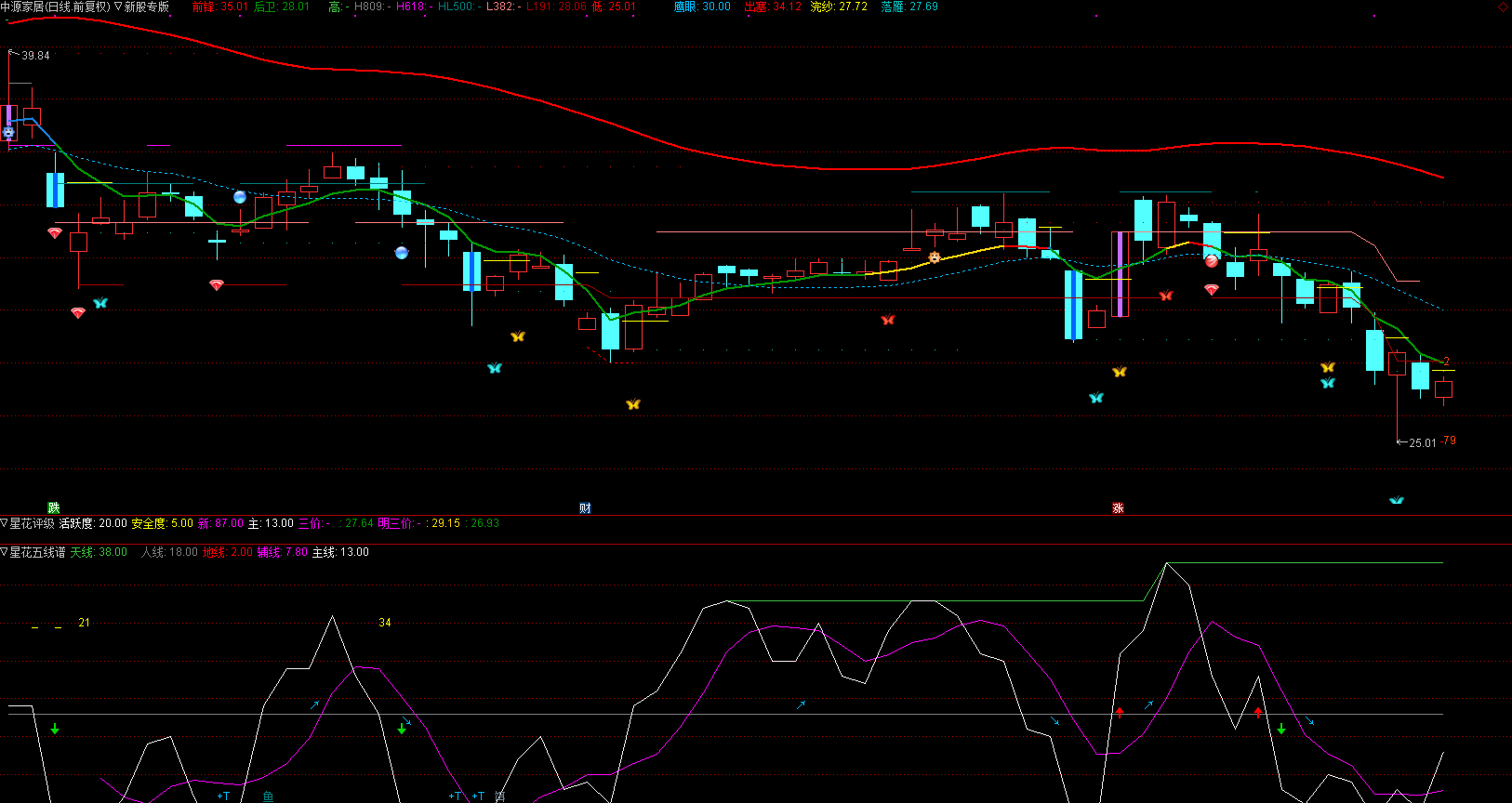Click the blue 财 signal marker
The image size is (1512, 803).
pyautogui.click(x=585, y=507)
